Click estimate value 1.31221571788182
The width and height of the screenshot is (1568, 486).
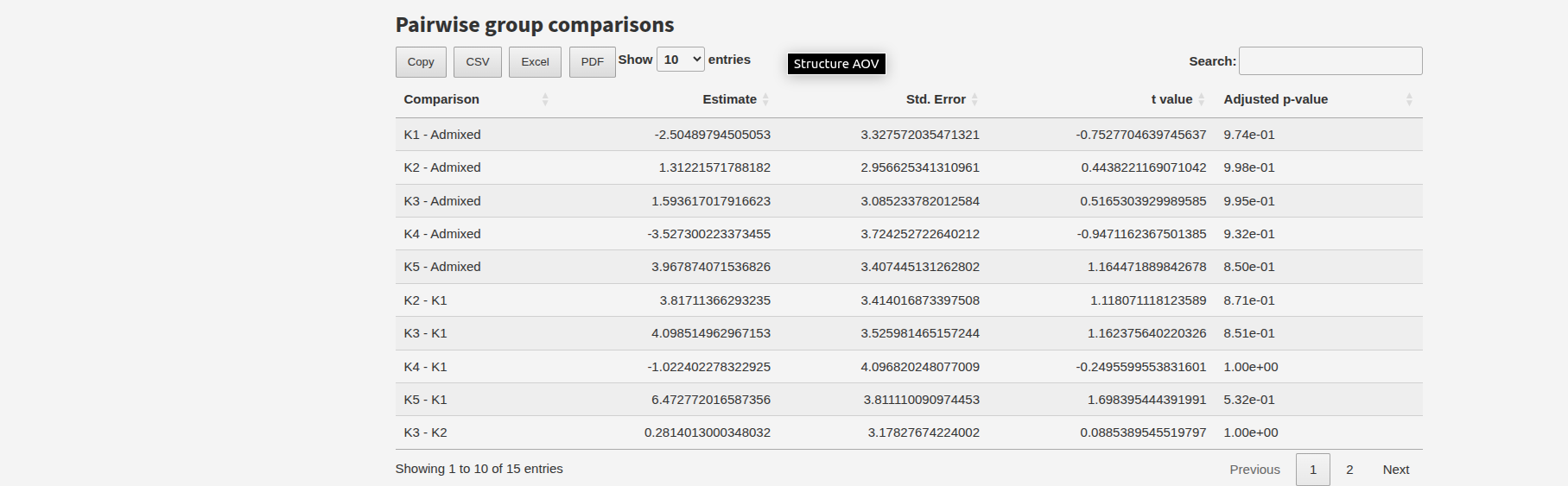tap(714, 167)
